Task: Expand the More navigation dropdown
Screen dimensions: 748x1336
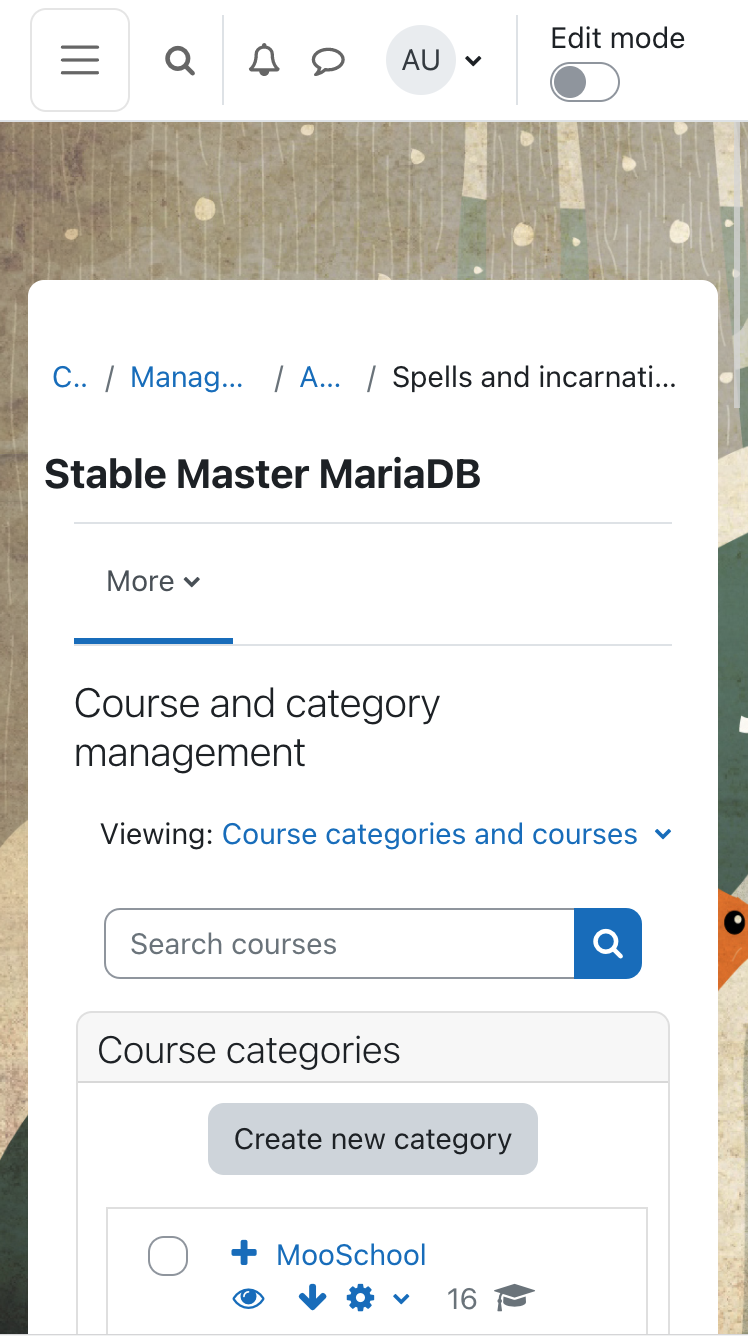Action: [153, 581]
